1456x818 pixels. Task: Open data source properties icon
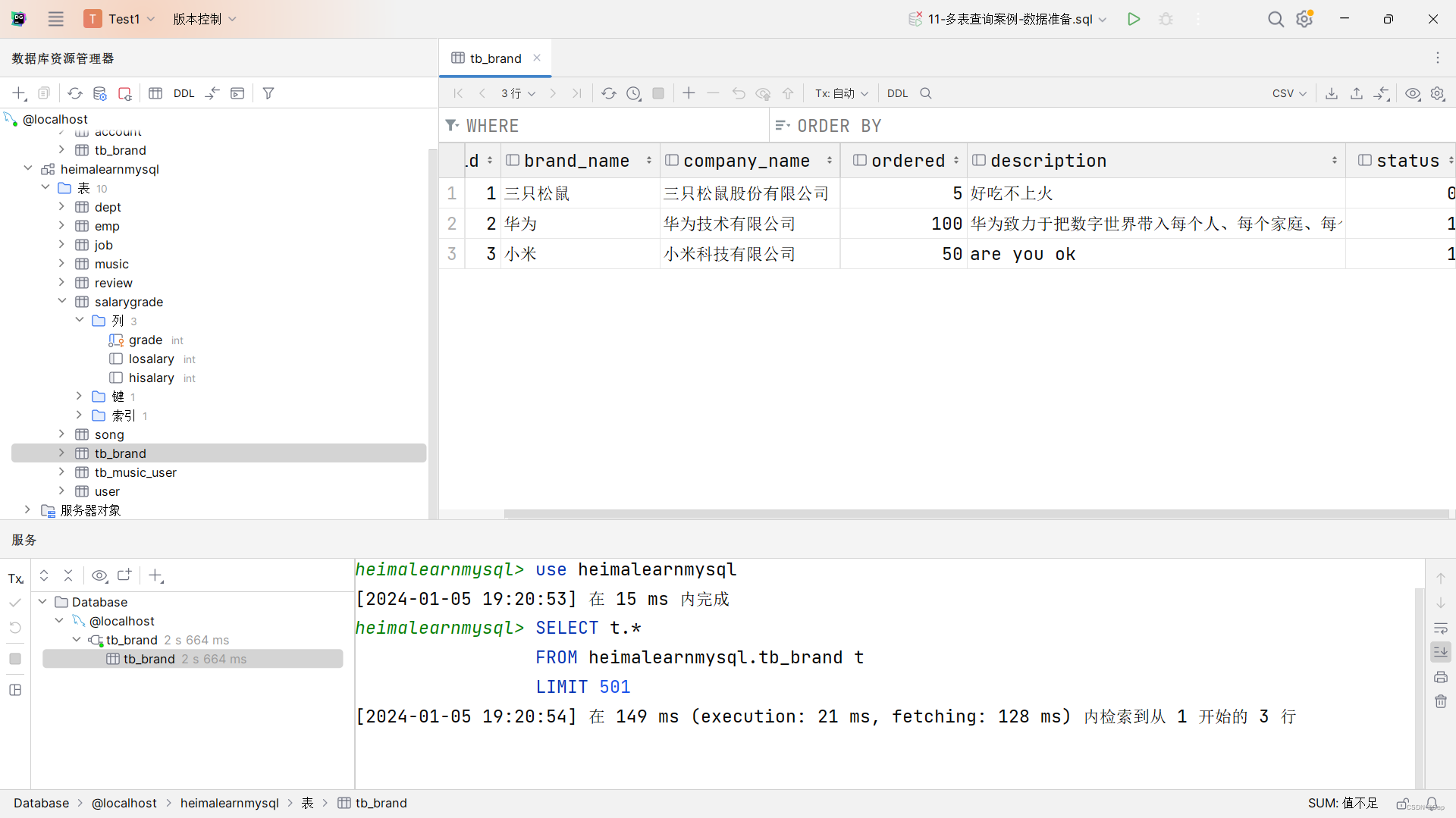coord(99,93)
